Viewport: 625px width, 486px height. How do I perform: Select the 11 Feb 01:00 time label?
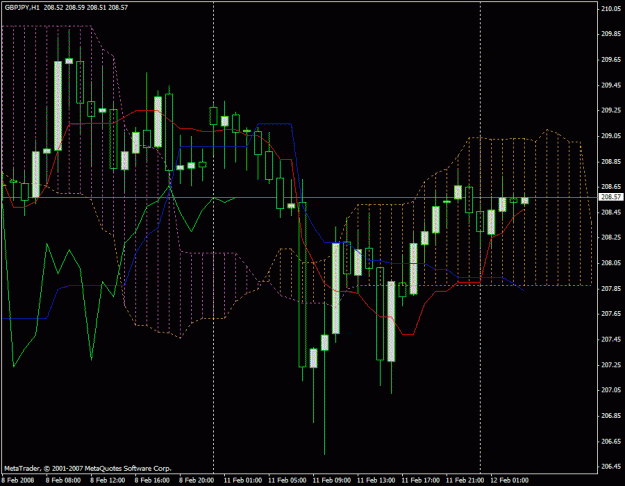tap(243, 480)
